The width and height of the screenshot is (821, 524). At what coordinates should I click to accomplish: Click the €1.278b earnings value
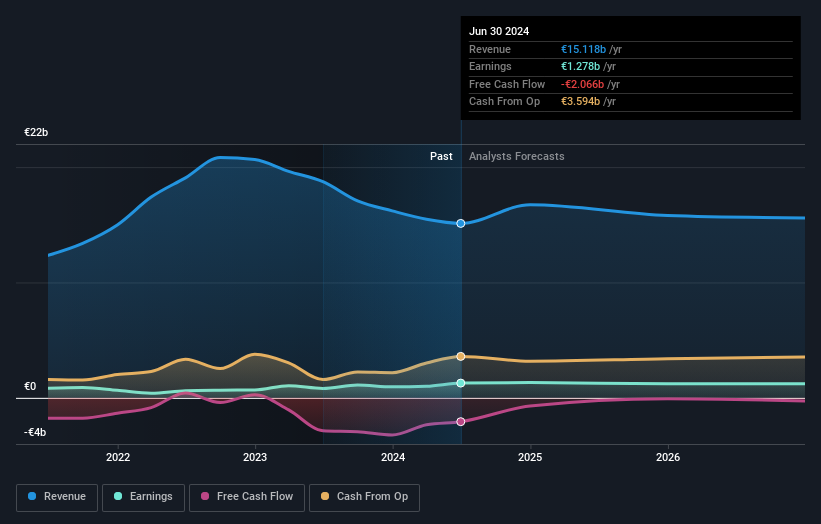coord(580,66)
